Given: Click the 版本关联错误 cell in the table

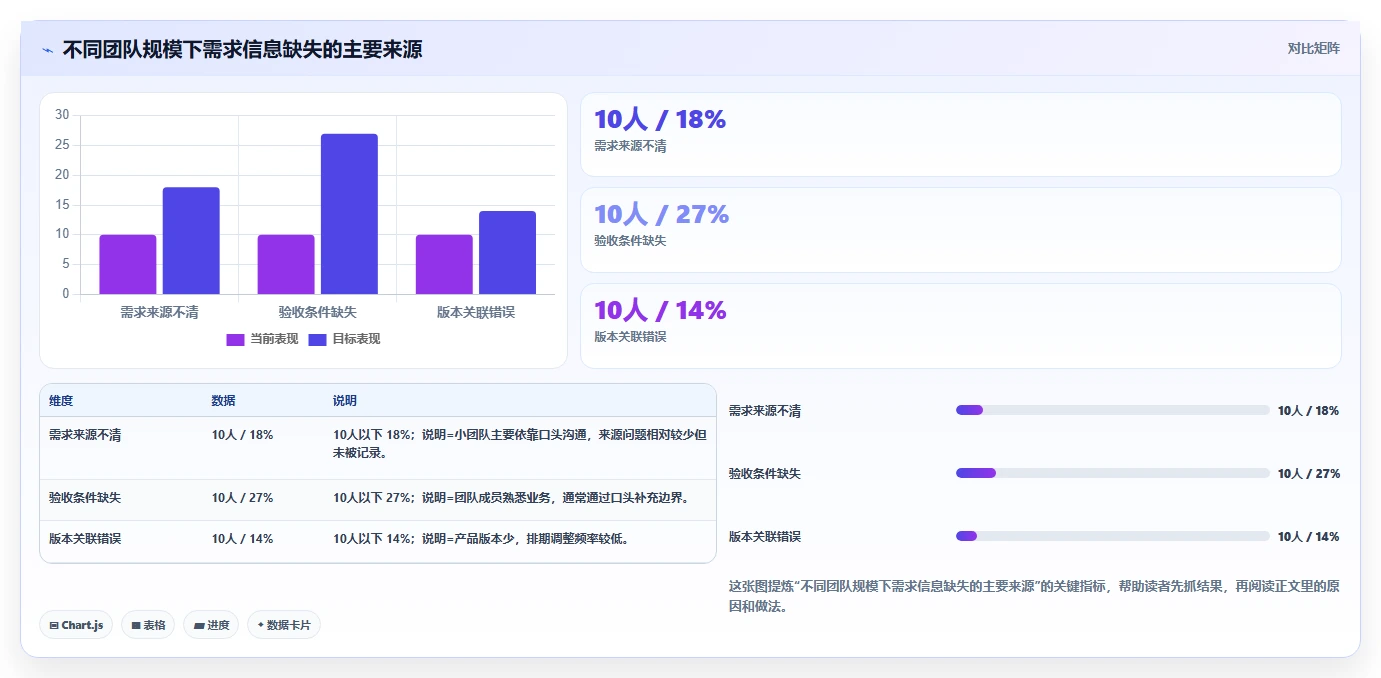Looking at the screenshot, I should click(x=85, y=538).
